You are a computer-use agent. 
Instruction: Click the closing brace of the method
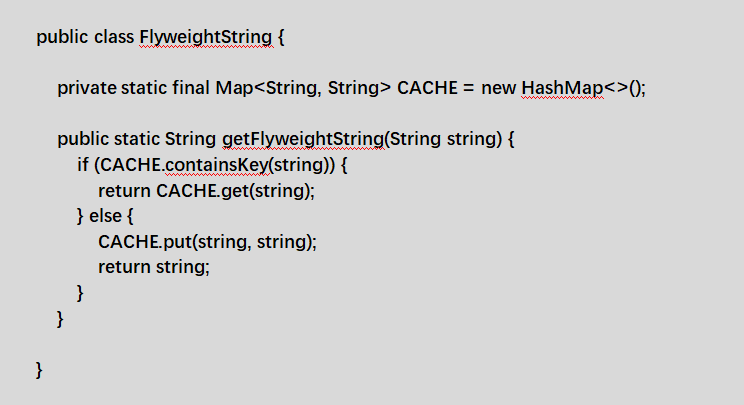(60, 319)
